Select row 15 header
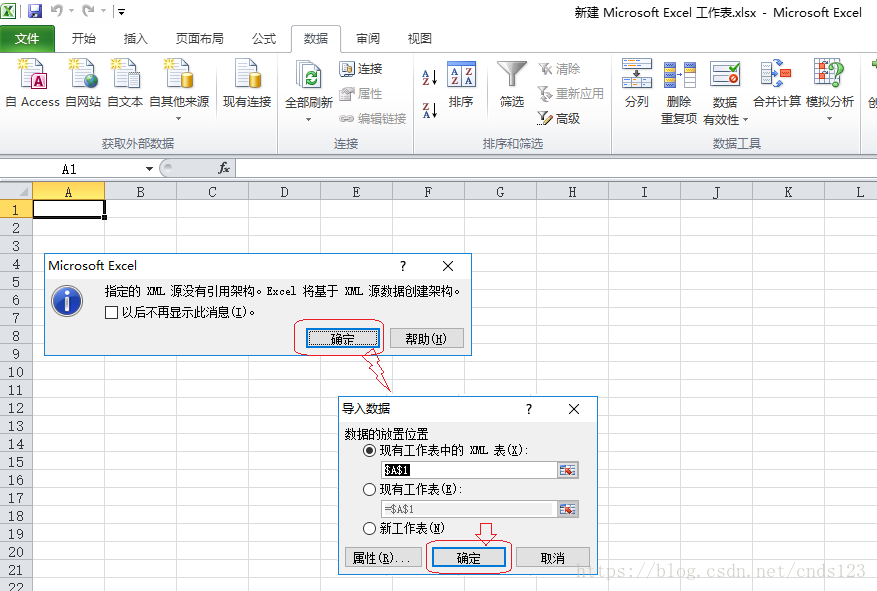 (16, 462)
